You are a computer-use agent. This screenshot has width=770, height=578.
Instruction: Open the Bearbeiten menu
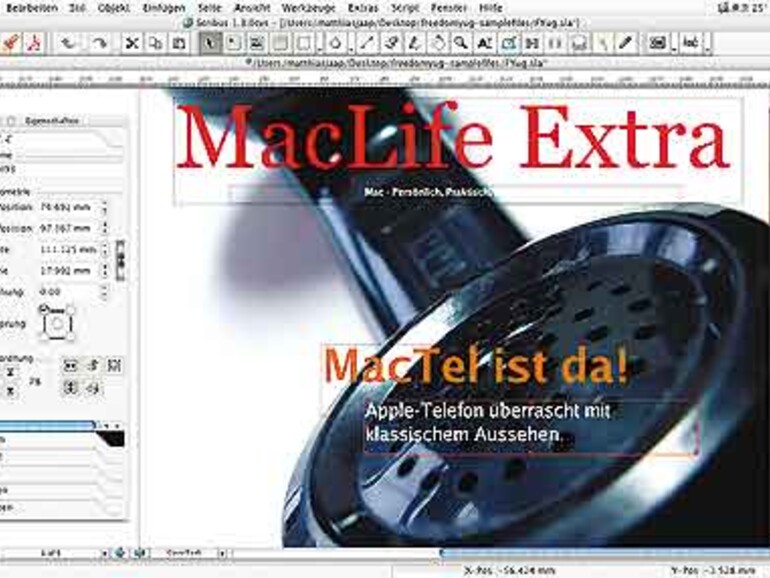[x=31, y=8]
